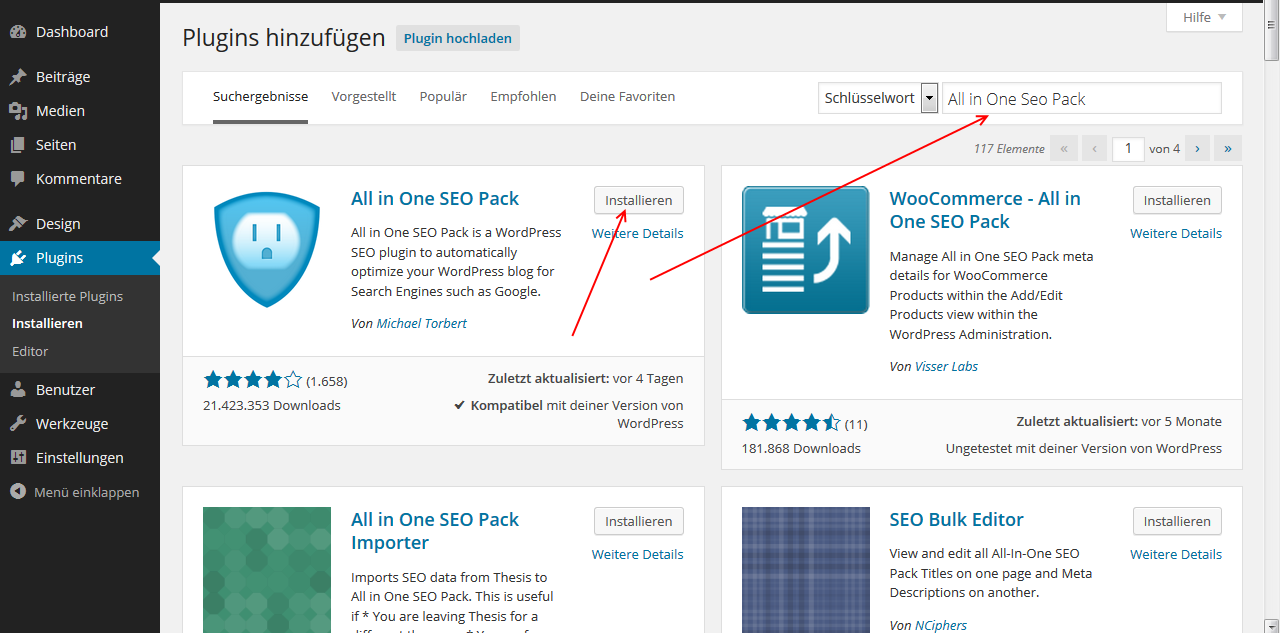Open Weitere Details for SEO Bulk Editor

click(x=1176, y=554)
